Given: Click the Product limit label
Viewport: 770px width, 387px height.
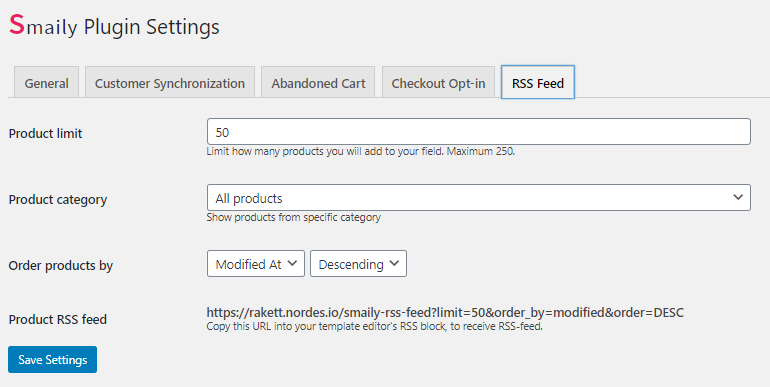Looking at the screenshot, I should [46, 134].
